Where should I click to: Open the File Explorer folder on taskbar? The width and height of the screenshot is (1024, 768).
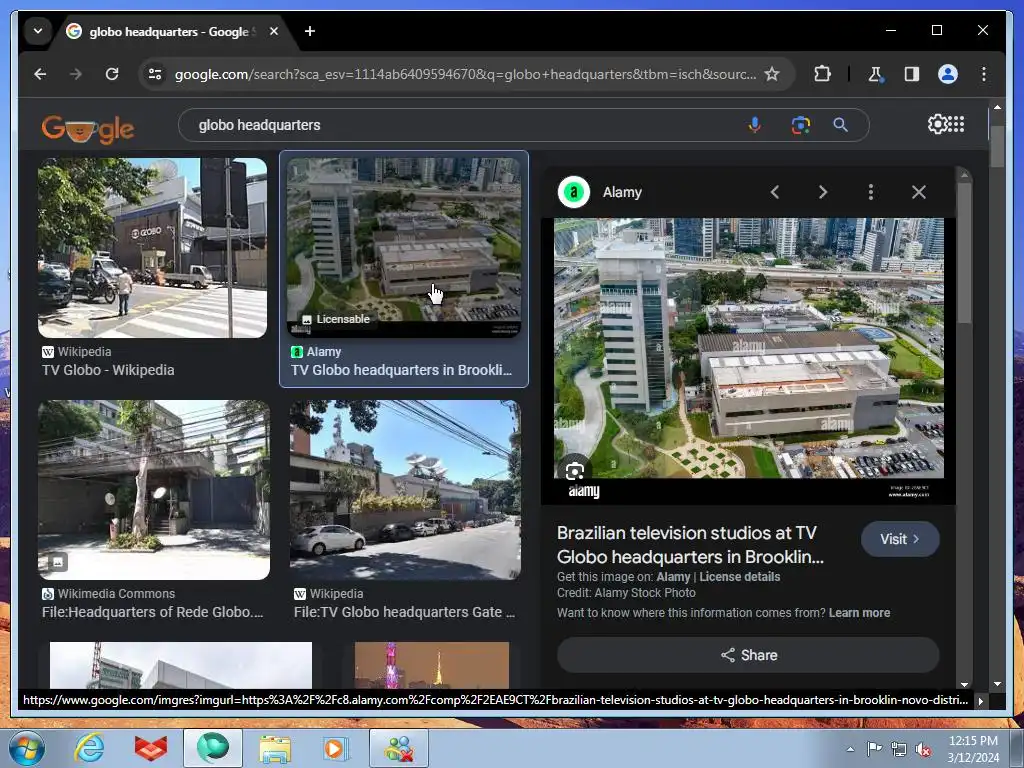tap(275, 748)
